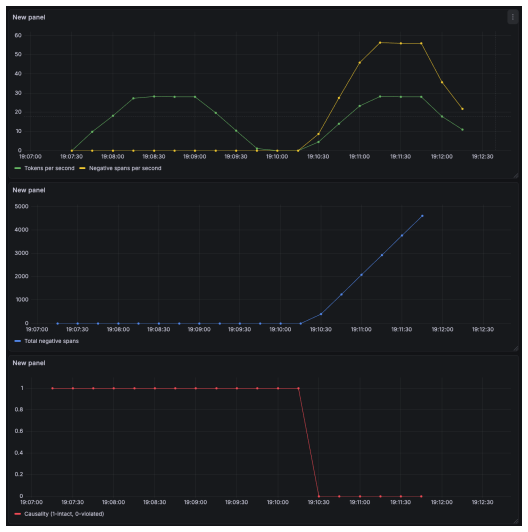This screenshot has height=532, width=528.
Task: Click resize handle of top panel
Action: [x=515, y=175]
